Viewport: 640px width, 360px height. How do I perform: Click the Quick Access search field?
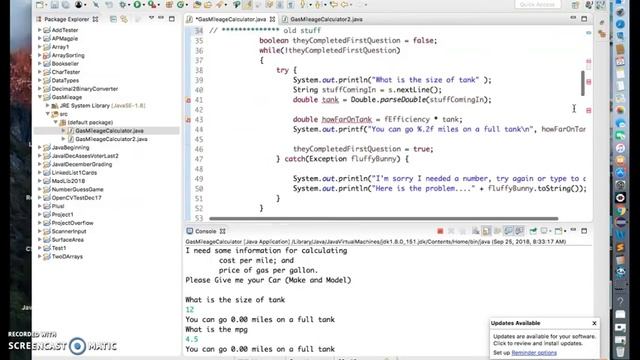point(537,4)
